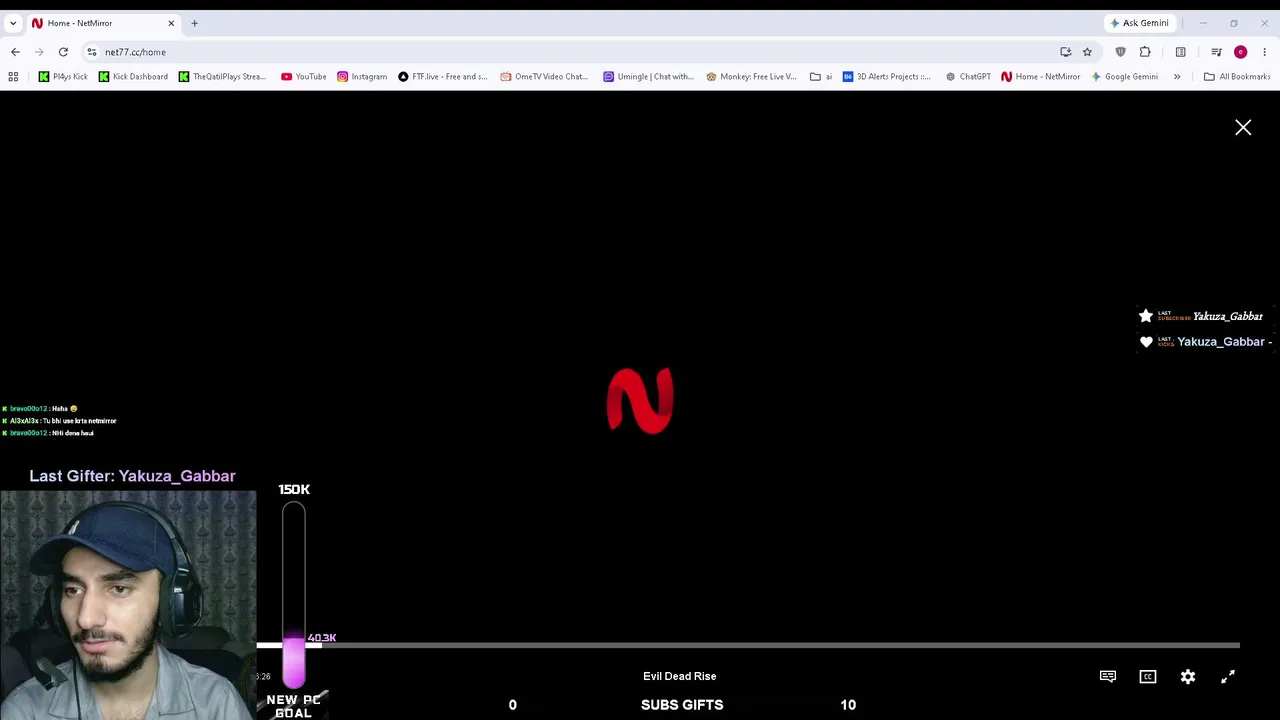
Task: Open the ChatGPT bookmark
Action: [x=968, y=77]
